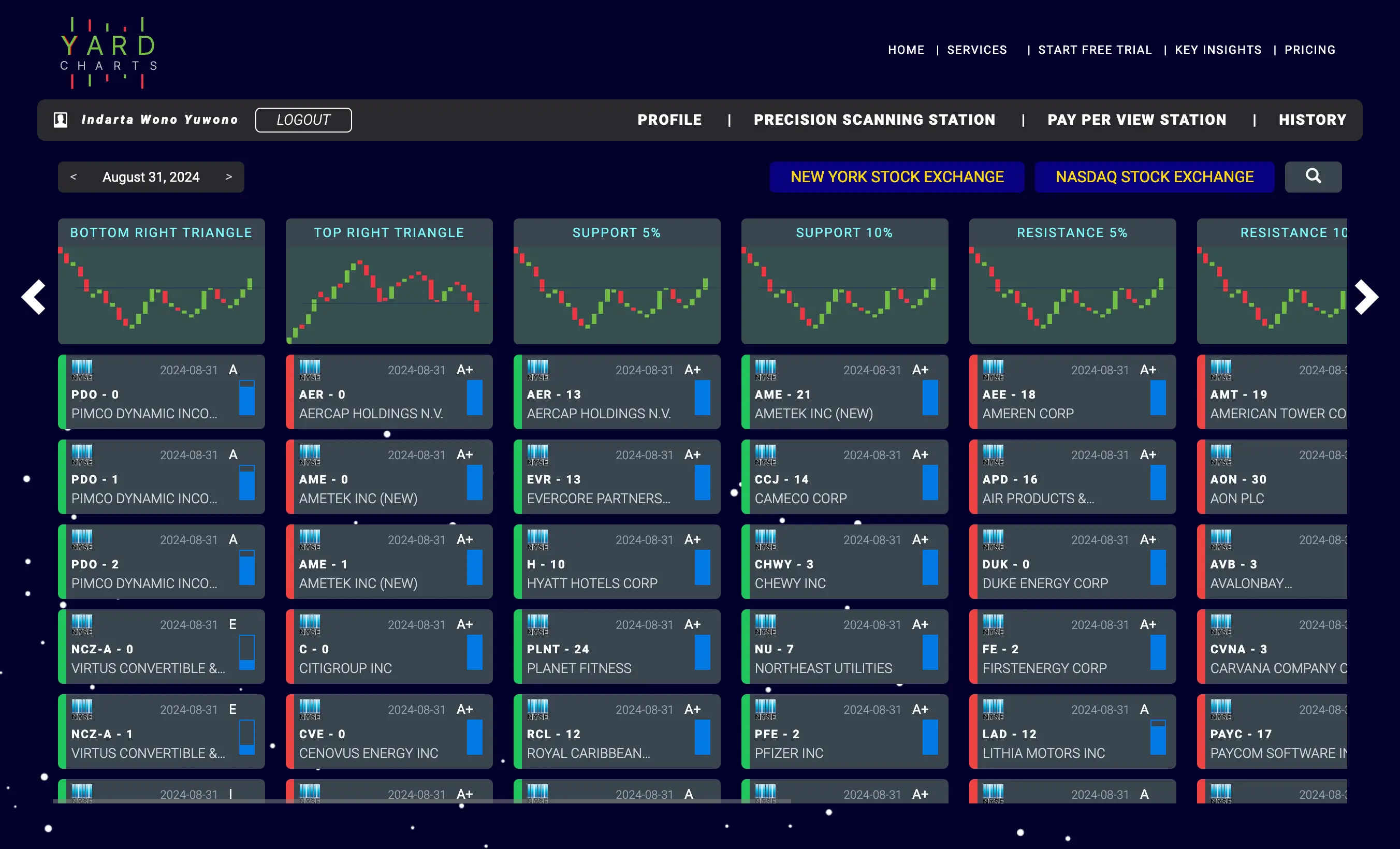Viewport: 1400px width, 849px height.
Task: Select NASDAQ STOCK EXCHANGE button
Action: click(x=1154, y=177)
